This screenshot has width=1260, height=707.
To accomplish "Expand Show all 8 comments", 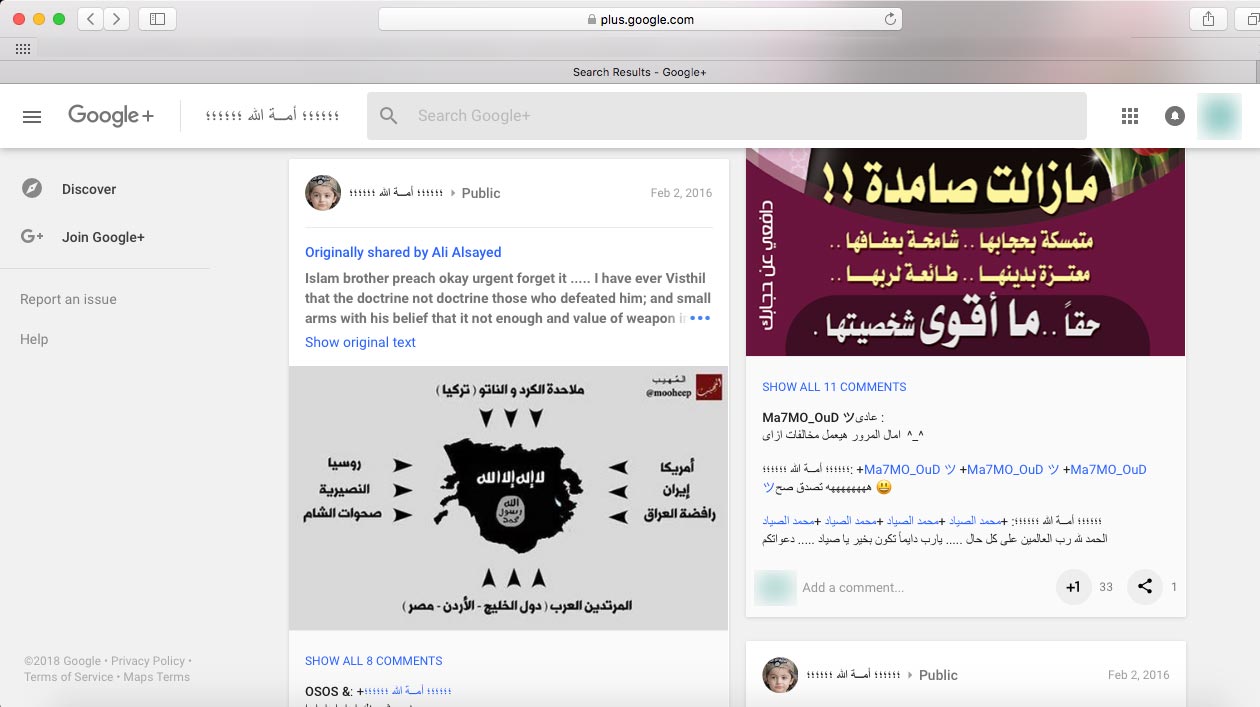I will (x=373, y=661).
